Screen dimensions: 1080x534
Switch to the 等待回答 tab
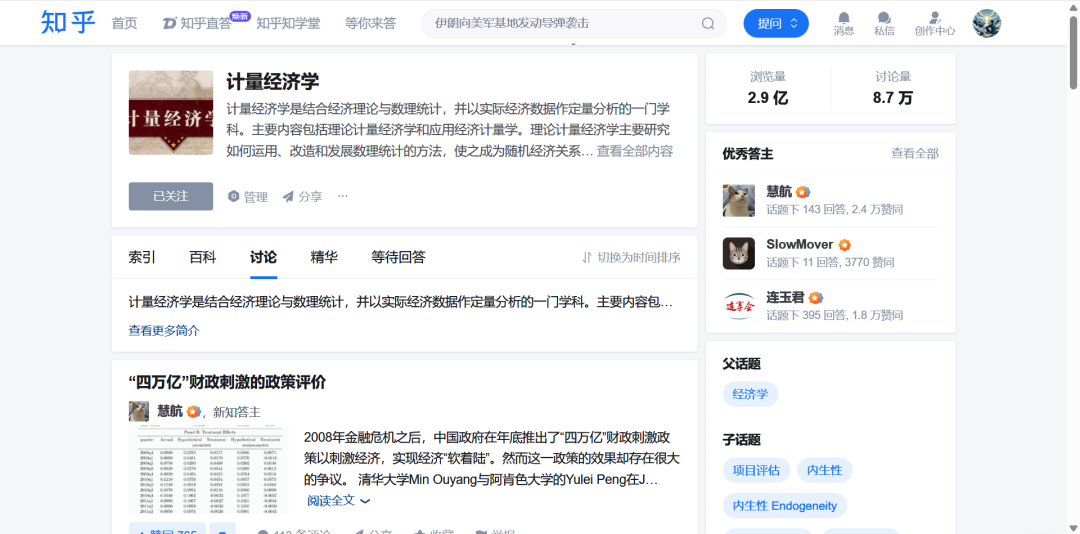pyautogui.click(x=398, y=257)
